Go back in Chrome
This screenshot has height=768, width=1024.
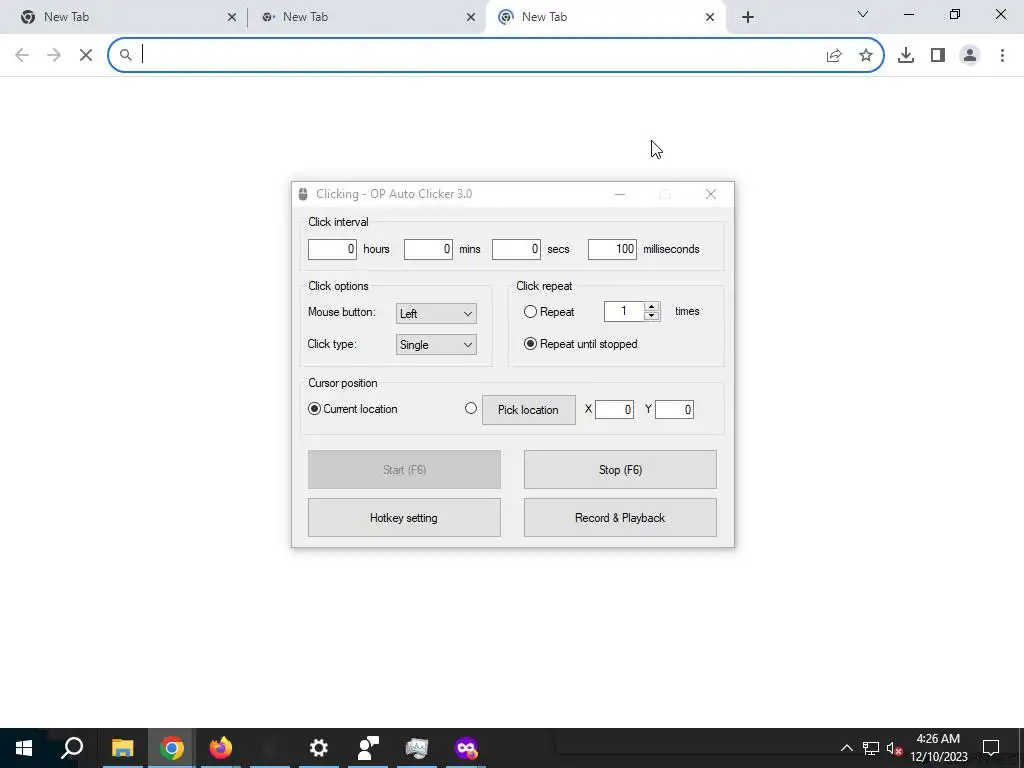22,55
